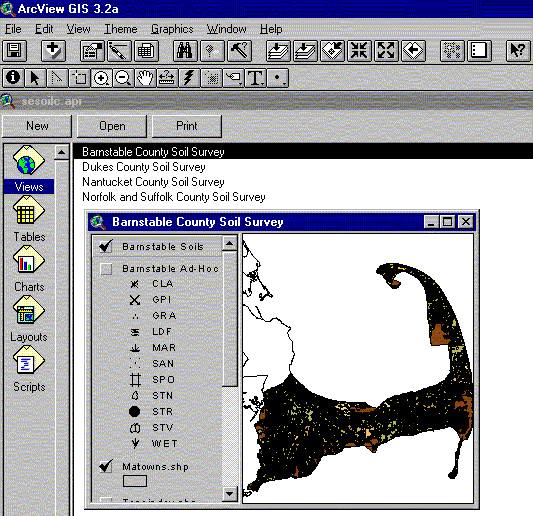
Task: Click the Zoom to Full Extent icon
Action: pos(278,51)
